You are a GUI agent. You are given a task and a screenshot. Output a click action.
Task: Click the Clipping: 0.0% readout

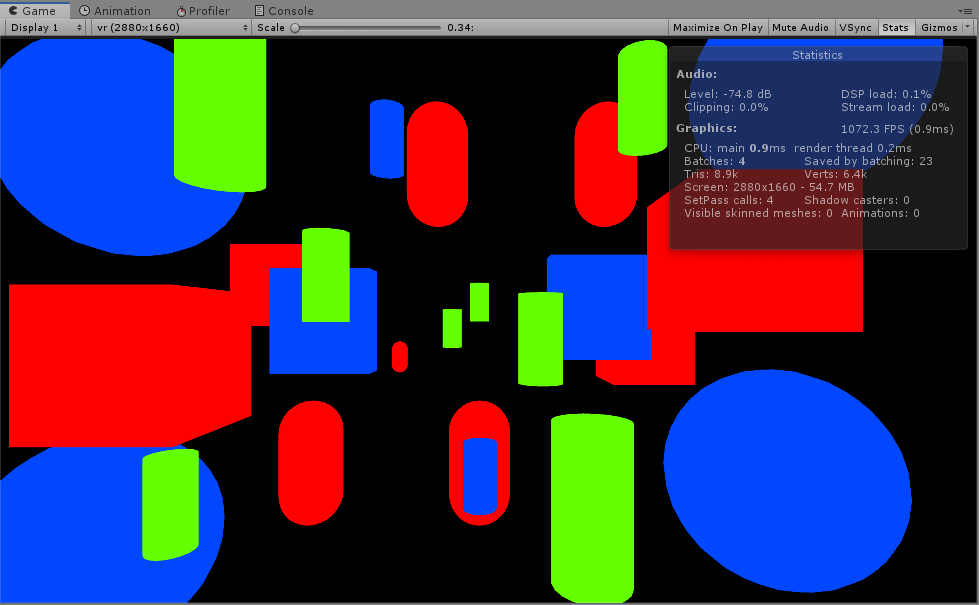726,107
